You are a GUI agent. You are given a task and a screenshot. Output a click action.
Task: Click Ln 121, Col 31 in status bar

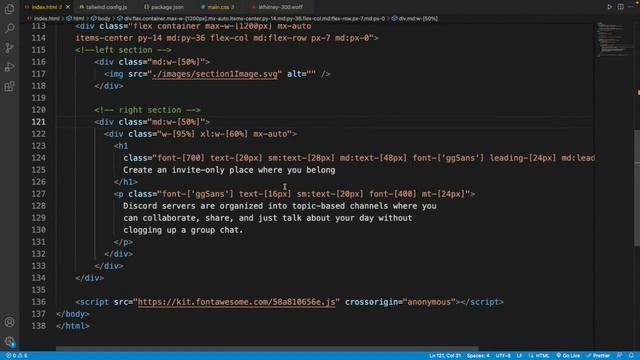(445, 356)
